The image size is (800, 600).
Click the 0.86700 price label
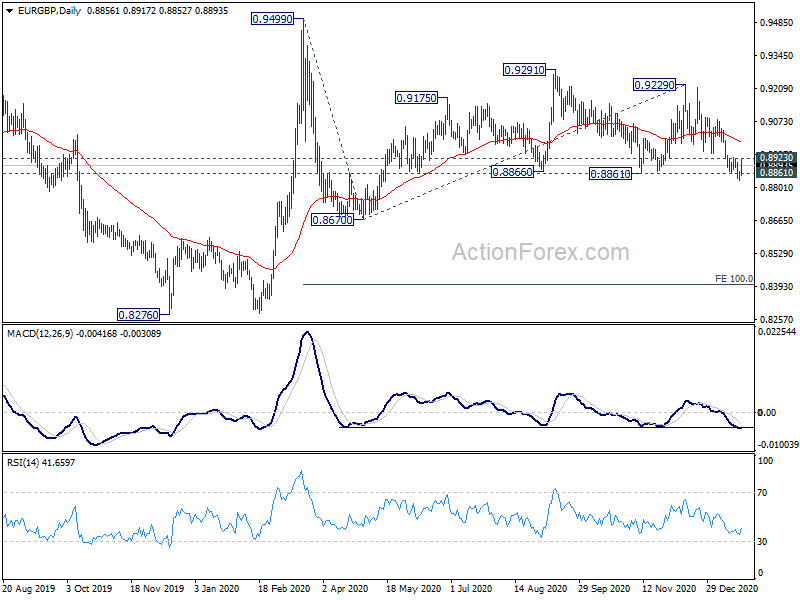332,220
